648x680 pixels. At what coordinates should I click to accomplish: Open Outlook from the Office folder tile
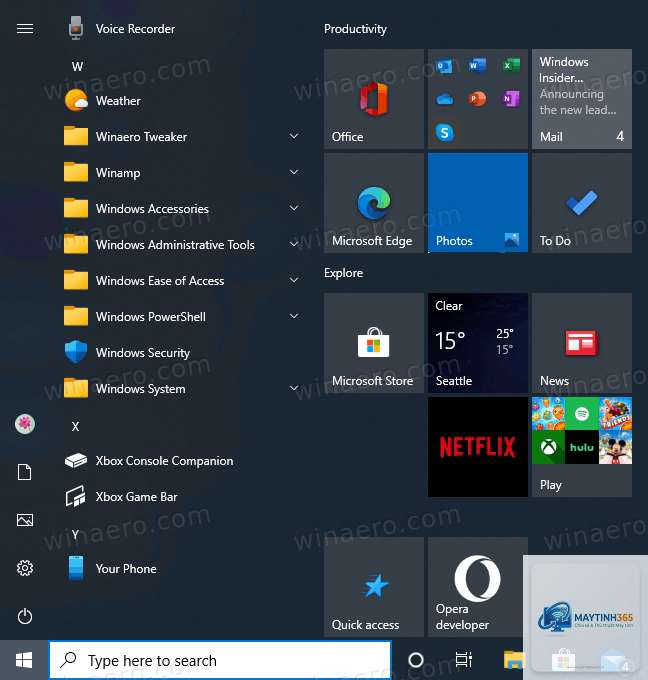(x=445, y=65)
